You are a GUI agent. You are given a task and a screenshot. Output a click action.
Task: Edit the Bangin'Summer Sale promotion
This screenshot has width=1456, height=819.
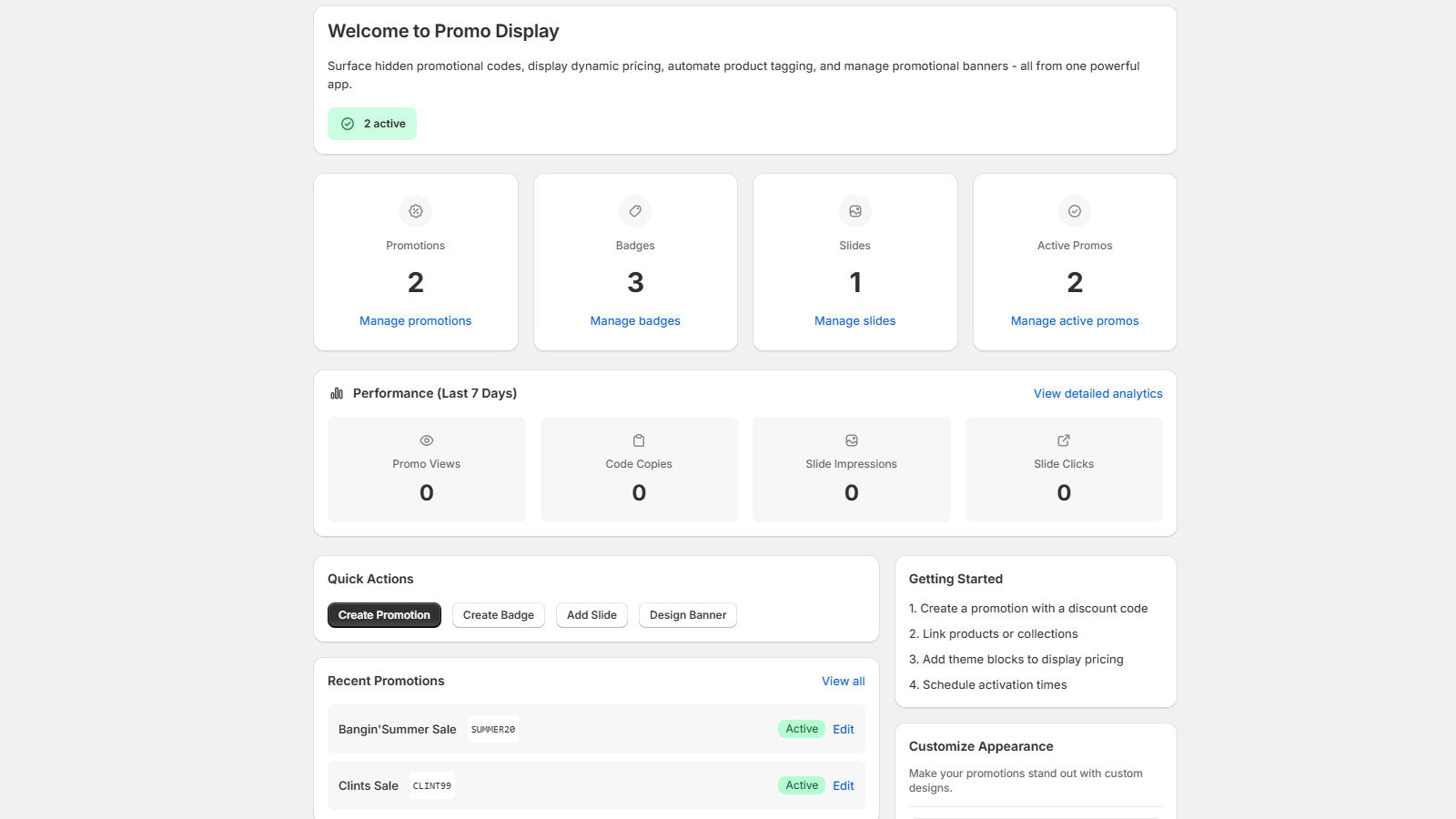click(843, 729)
